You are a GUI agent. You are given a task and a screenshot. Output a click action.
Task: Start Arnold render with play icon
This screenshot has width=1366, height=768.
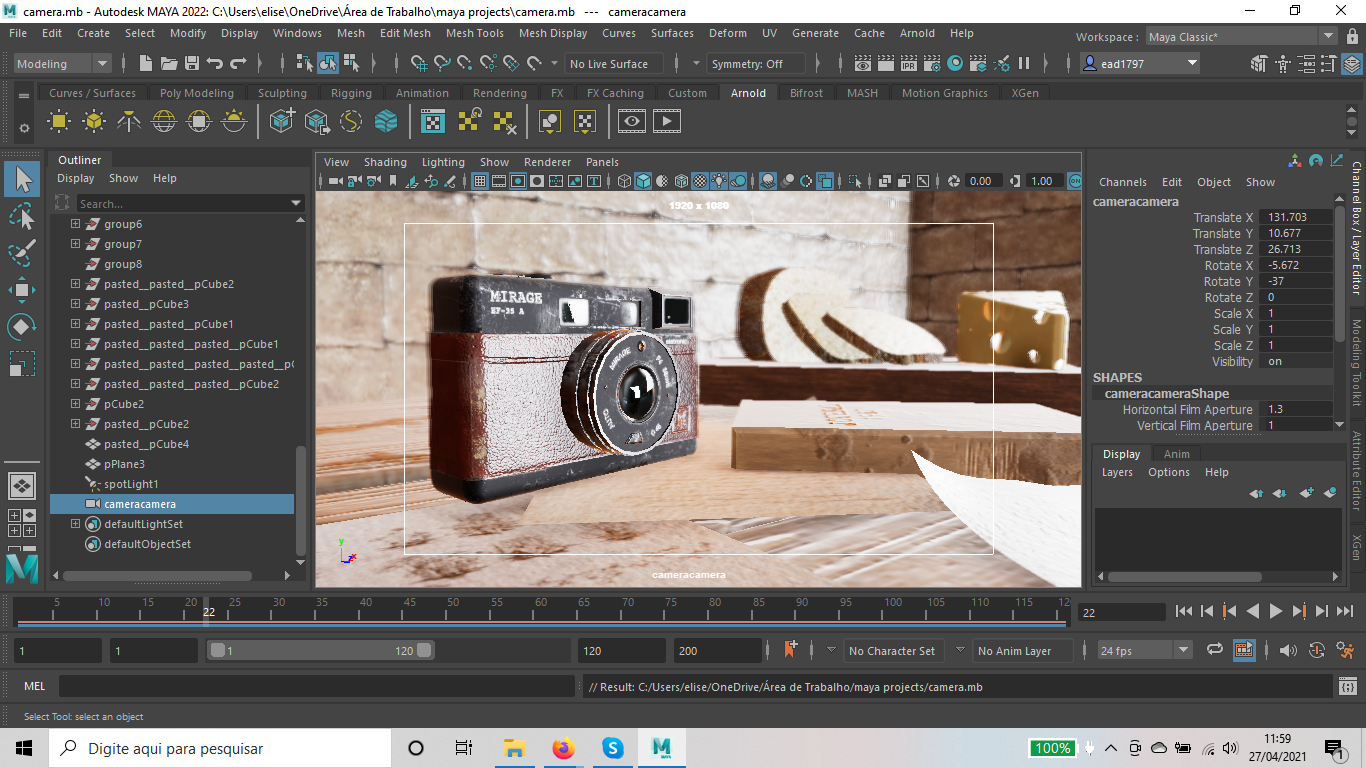click(666, 122)
